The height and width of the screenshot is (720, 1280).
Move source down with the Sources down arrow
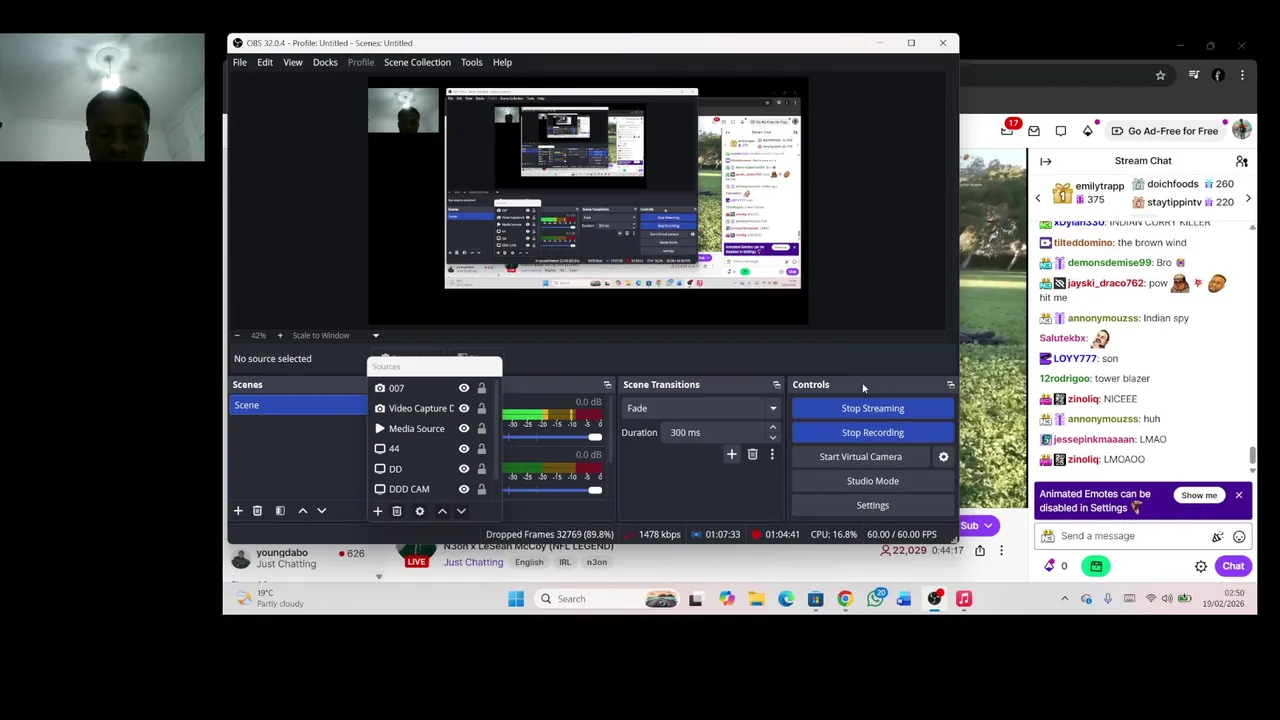click(x=461, y=511)
